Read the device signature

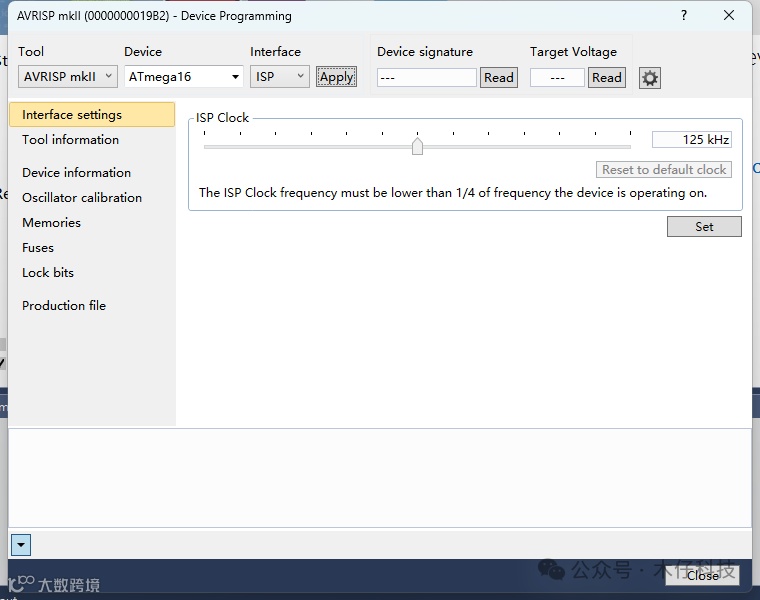(499, 78)
